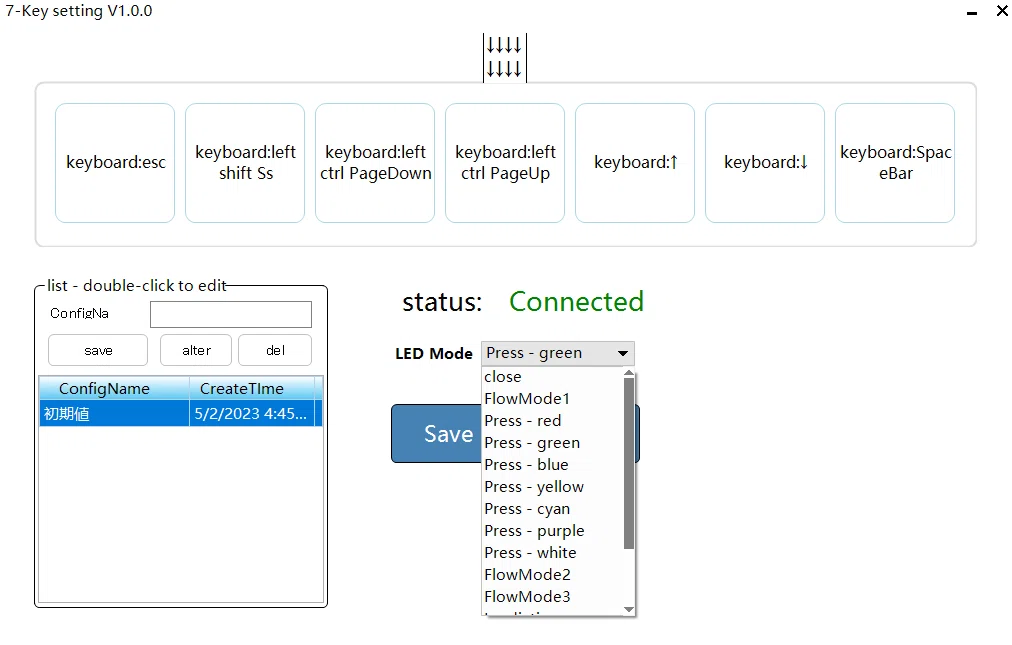Pick Press - green in dropdown list
Viewport: 1012px width, 645px height.
click(x=554, y=442)
